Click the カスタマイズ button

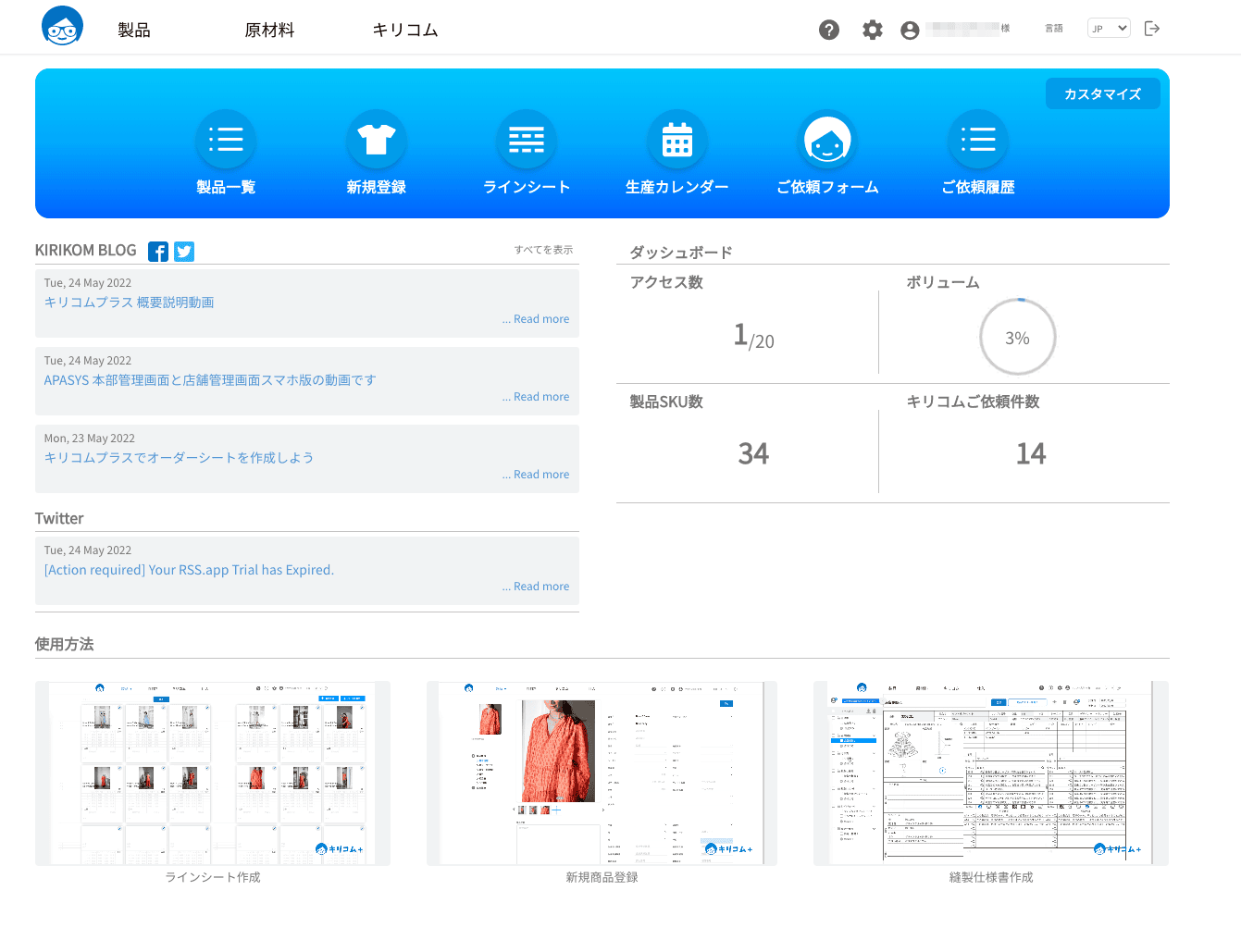[1102, 93]
